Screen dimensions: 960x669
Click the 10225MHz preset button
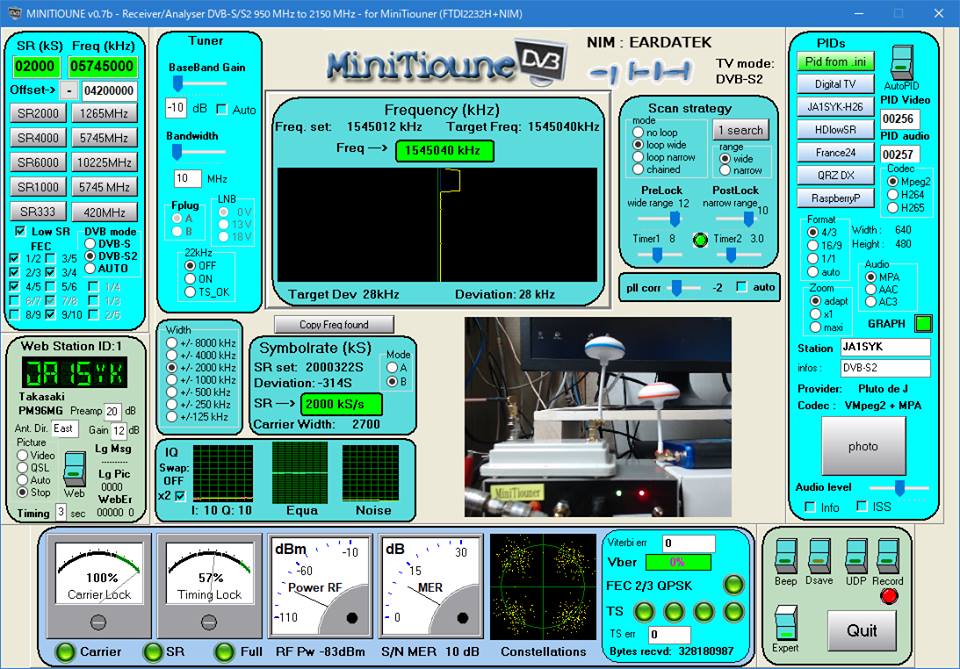pos(104,162)
